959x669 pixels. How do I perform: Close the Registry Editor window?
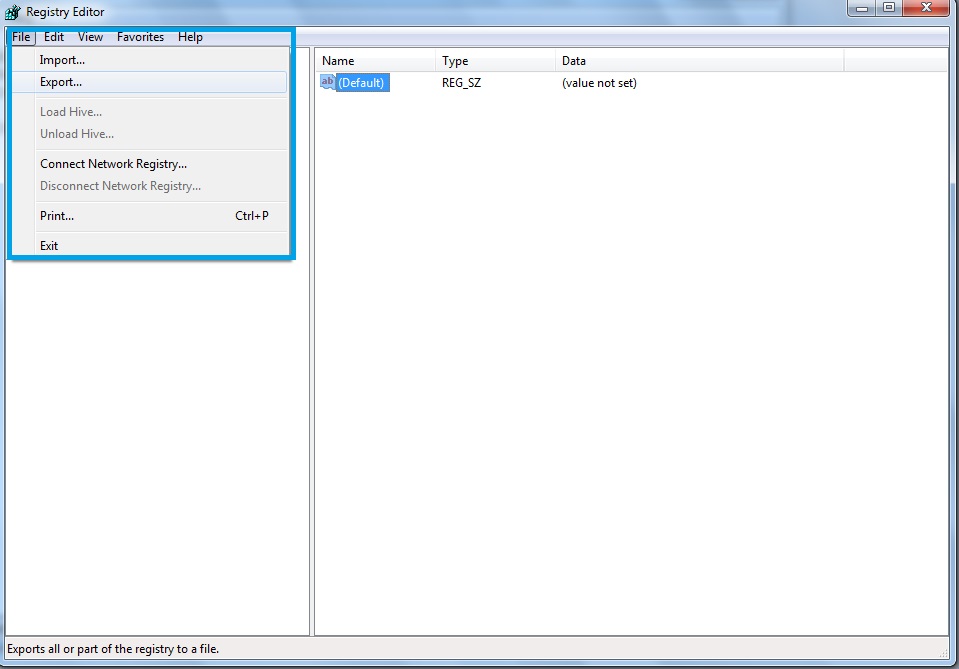coord(926,8)
